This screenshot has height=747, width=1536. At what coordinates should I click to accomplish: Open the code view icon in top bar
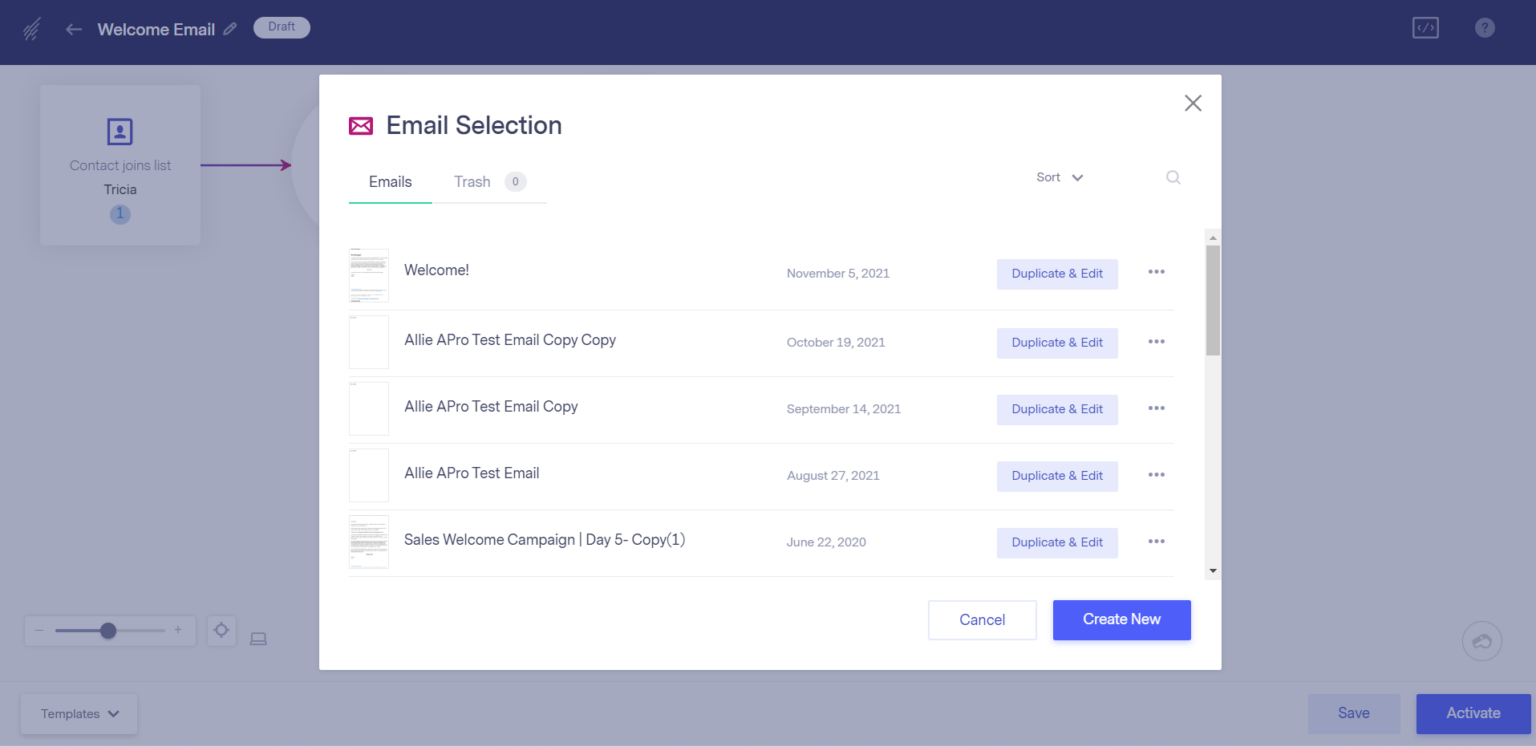coord(1424,27)
